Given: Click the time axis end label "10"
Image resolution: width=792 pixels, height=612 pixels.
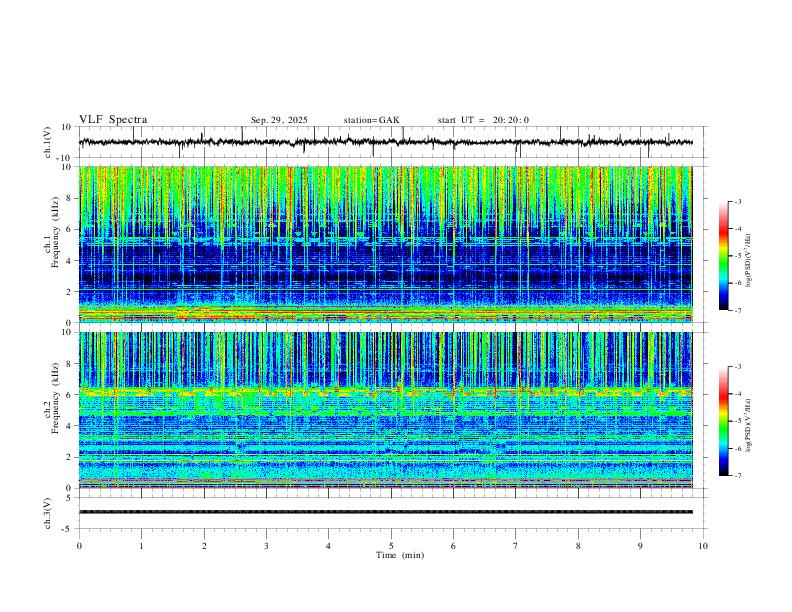Looking at the screenshot, I should click(703, 546).
